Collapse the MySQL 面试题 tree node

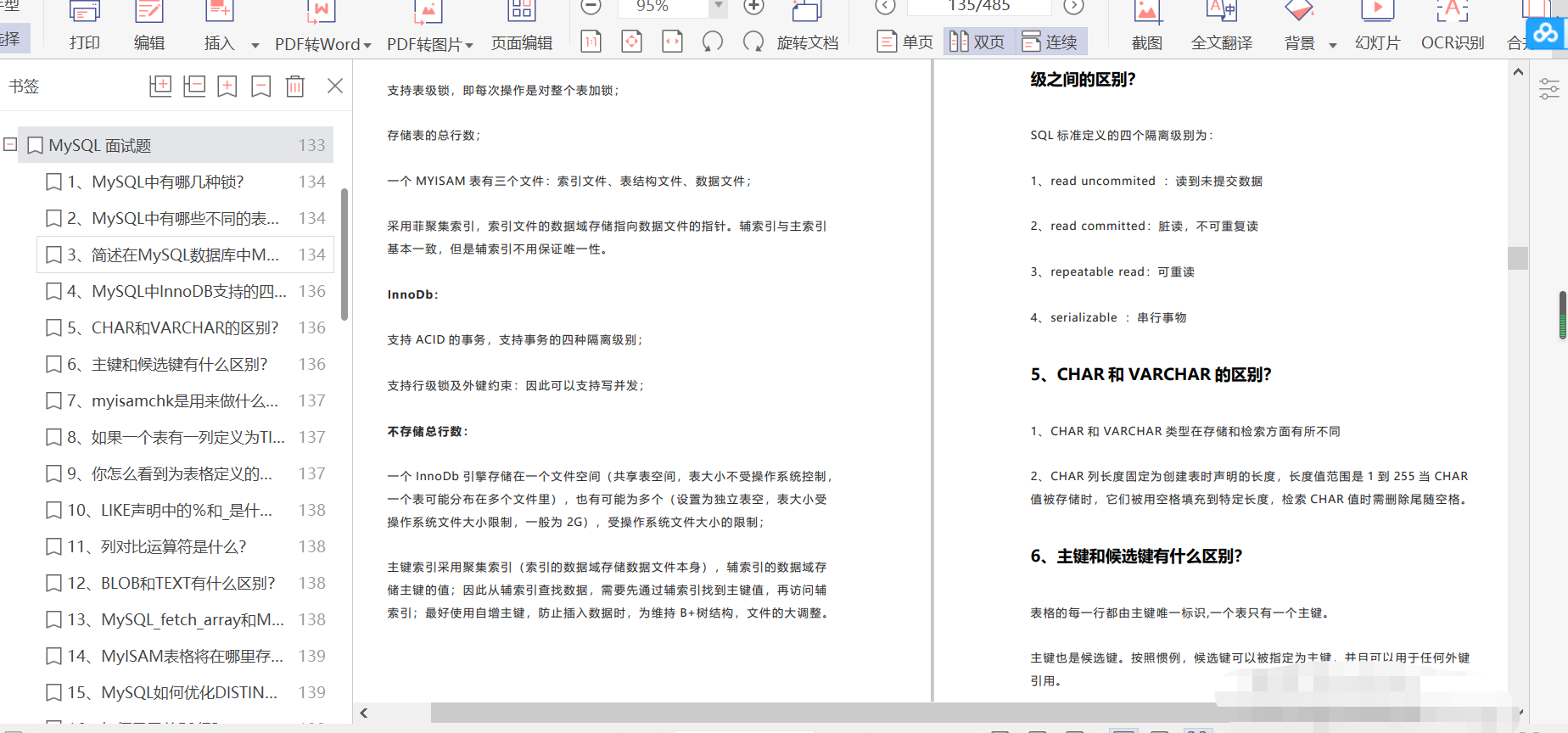10,144
